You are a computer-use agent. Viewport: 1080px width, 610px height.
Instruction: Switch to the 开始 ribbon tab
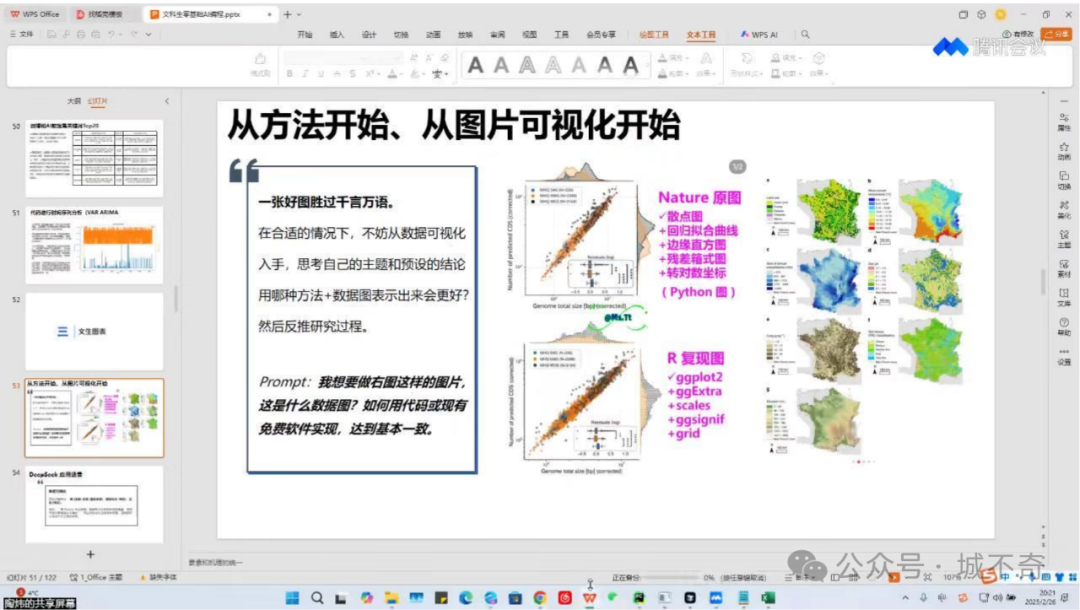(304, 34)
